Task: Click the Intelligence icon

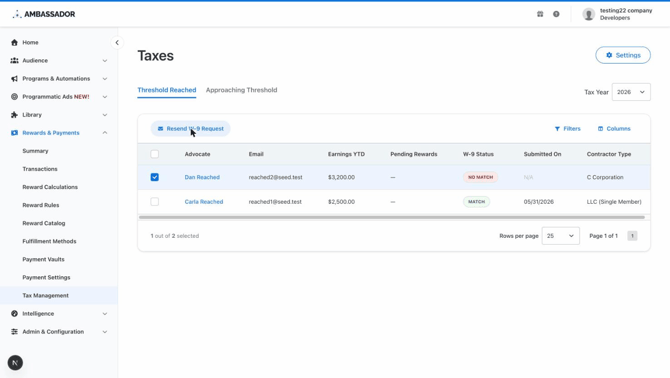Action: pos(15,314)
